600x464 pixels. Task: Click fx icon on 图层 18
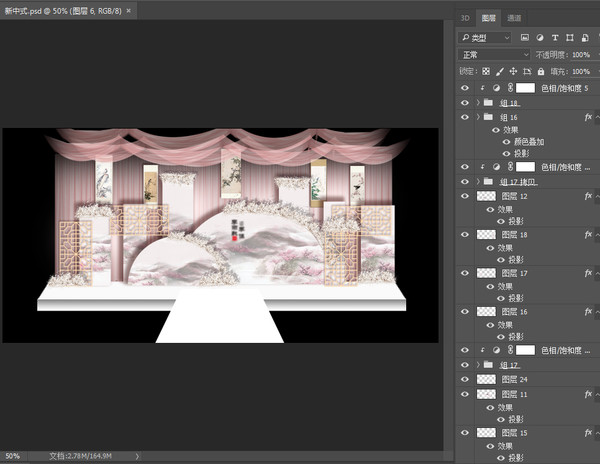[588, 234]
